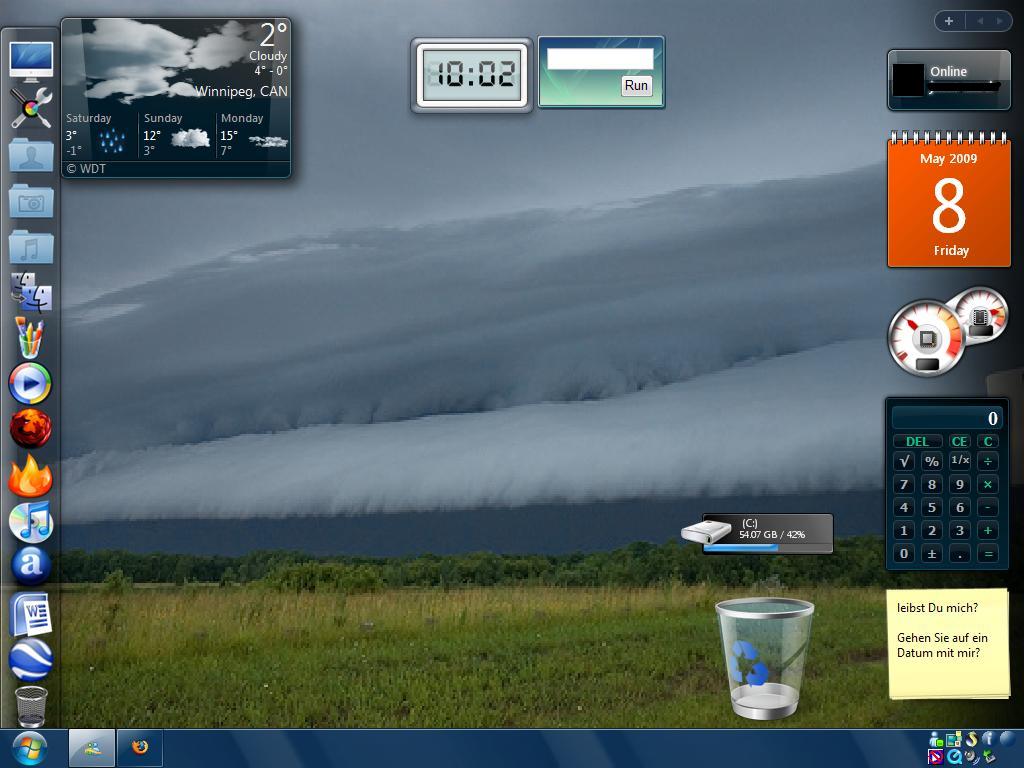
Task: Open Messenger tray icon
Action: click(936, 739)
